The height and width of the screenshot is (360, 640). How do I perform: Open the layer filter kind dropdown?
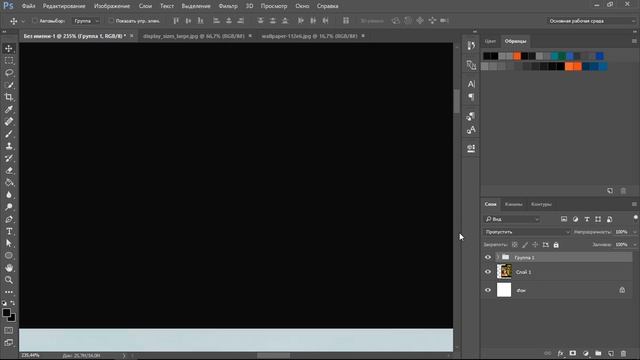[512, 219]
